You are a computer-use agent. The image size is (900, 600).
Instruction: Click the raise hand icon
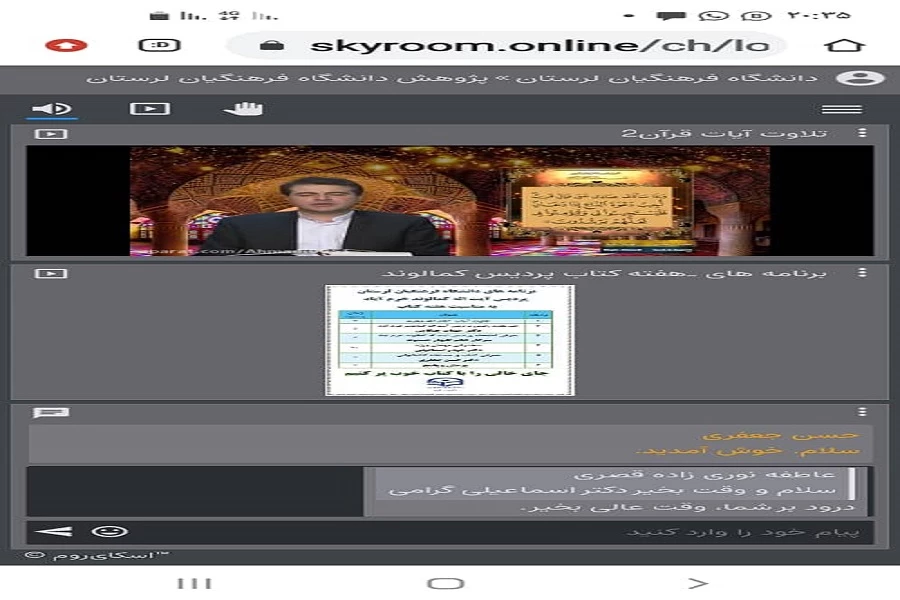pyautogui.click(x=242, y=109)
